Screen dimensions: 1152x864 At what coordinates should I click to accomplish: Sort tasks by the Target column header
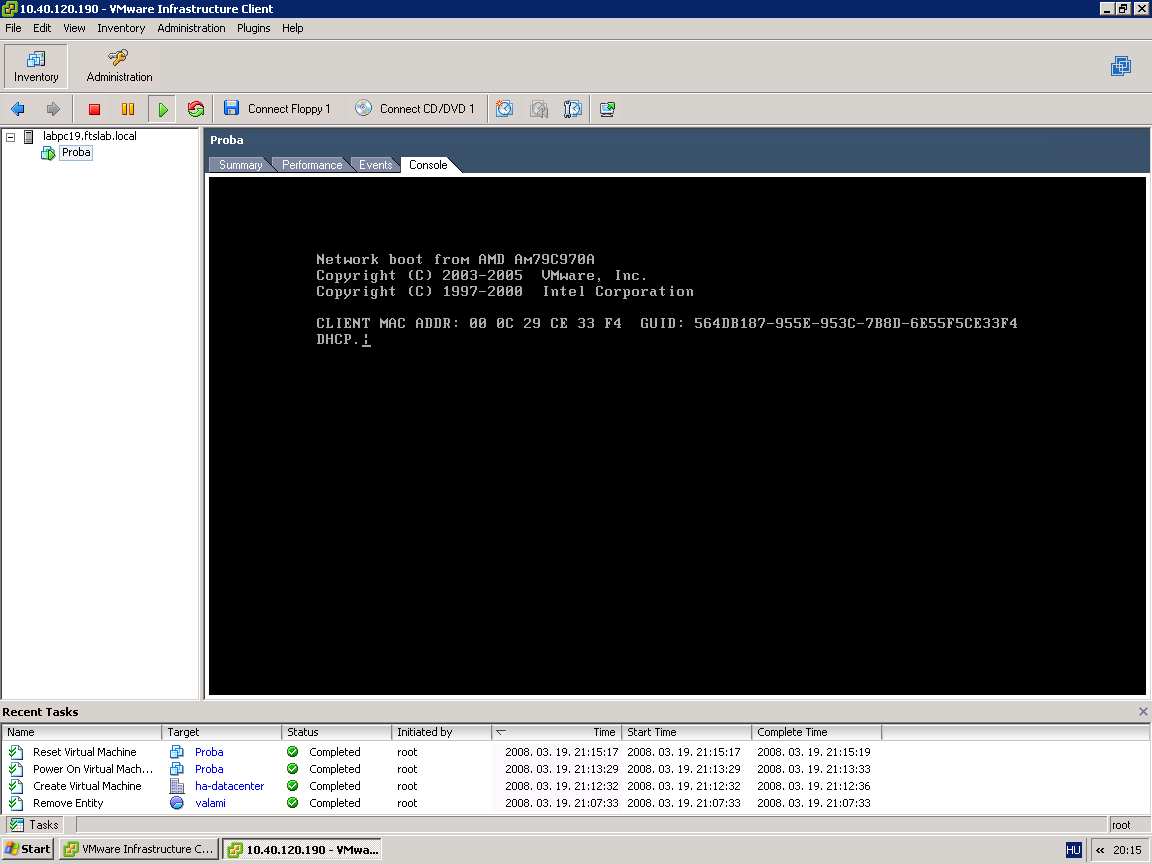click(x=221, y=732)
